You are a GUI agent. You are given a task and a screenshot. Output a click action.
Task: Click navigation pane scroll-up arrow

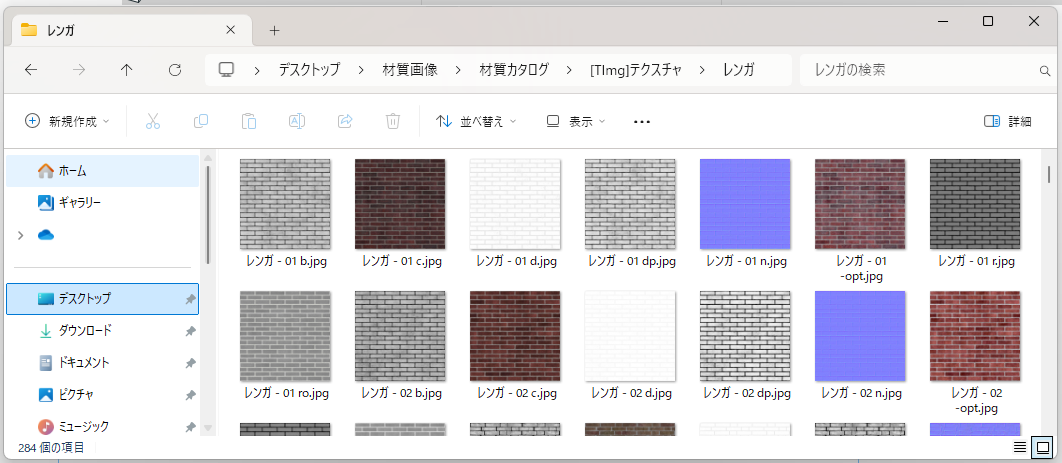pos(207,158)
